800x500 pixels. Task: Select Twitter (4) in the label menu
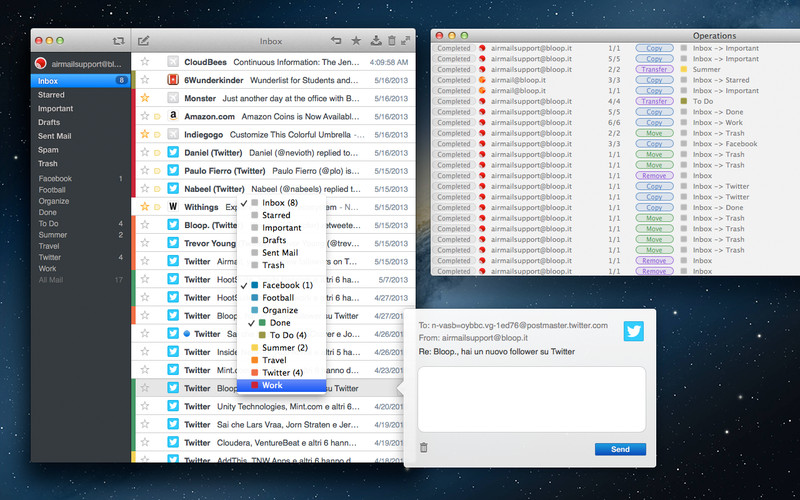click(282, 372)
